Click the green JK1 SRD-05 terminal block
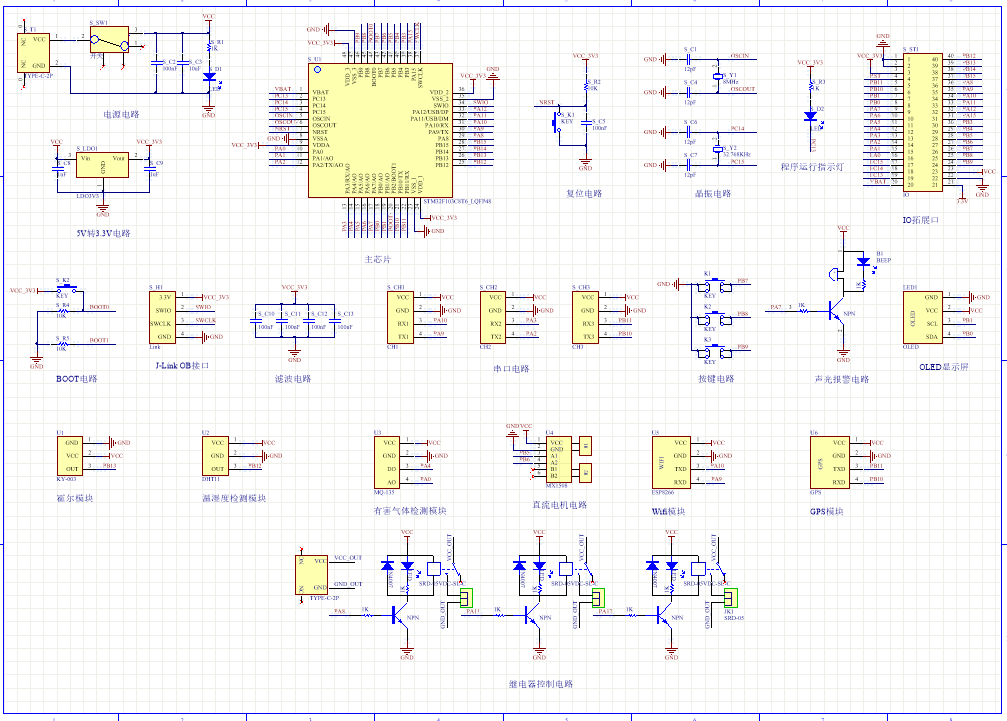Screen dimensions: 1007x721 (x=731, y=598)
